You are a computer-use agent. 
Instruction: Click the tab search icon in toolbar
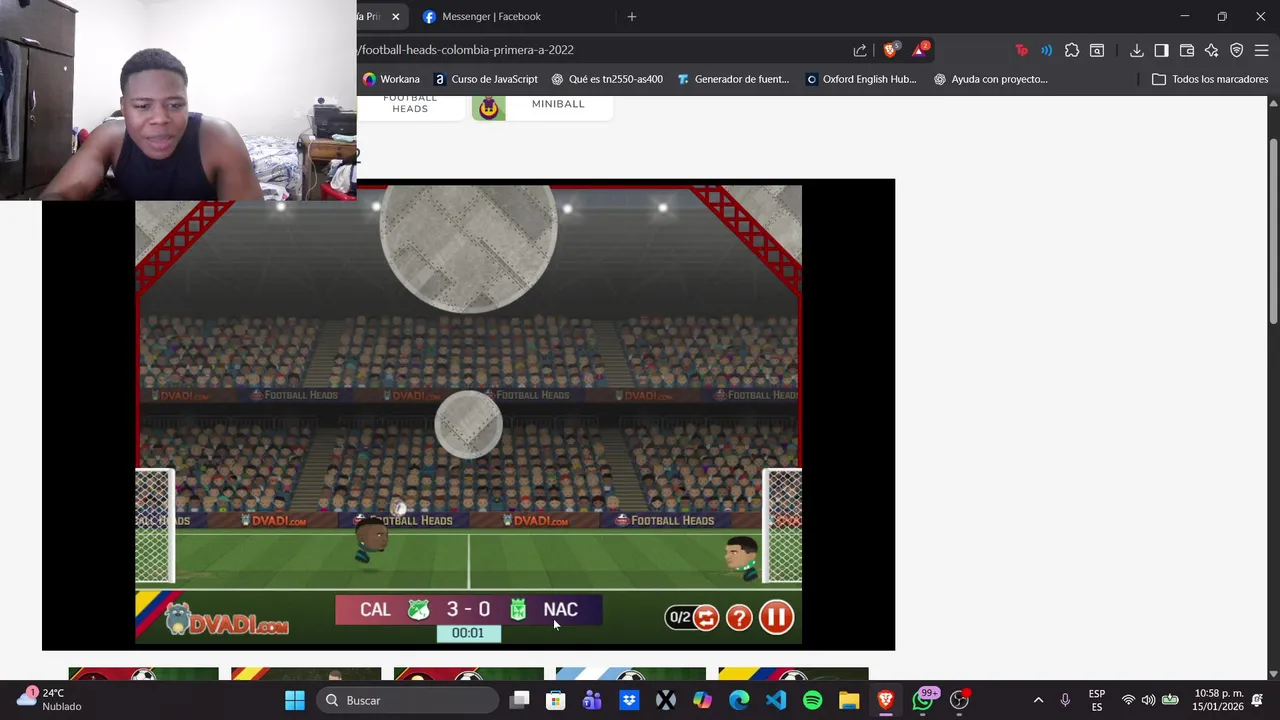[1097, 50]
